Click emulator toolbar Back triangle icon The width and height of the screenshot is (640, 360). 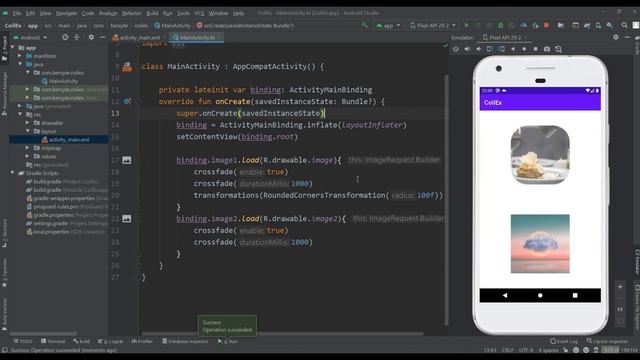click(x=513, y=49)
